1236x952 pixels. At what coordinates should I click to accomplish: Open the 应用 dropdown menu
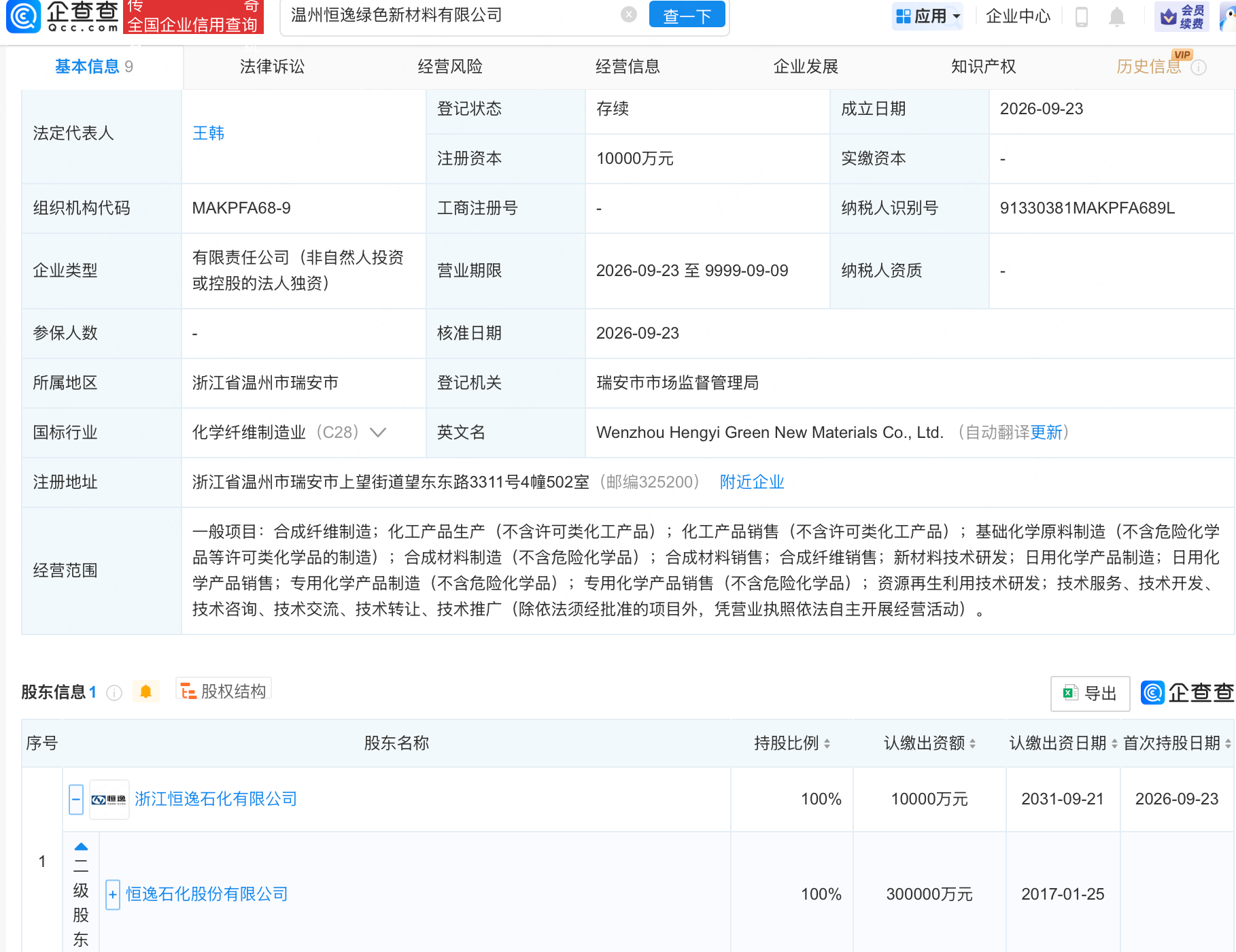click(928, 16)
